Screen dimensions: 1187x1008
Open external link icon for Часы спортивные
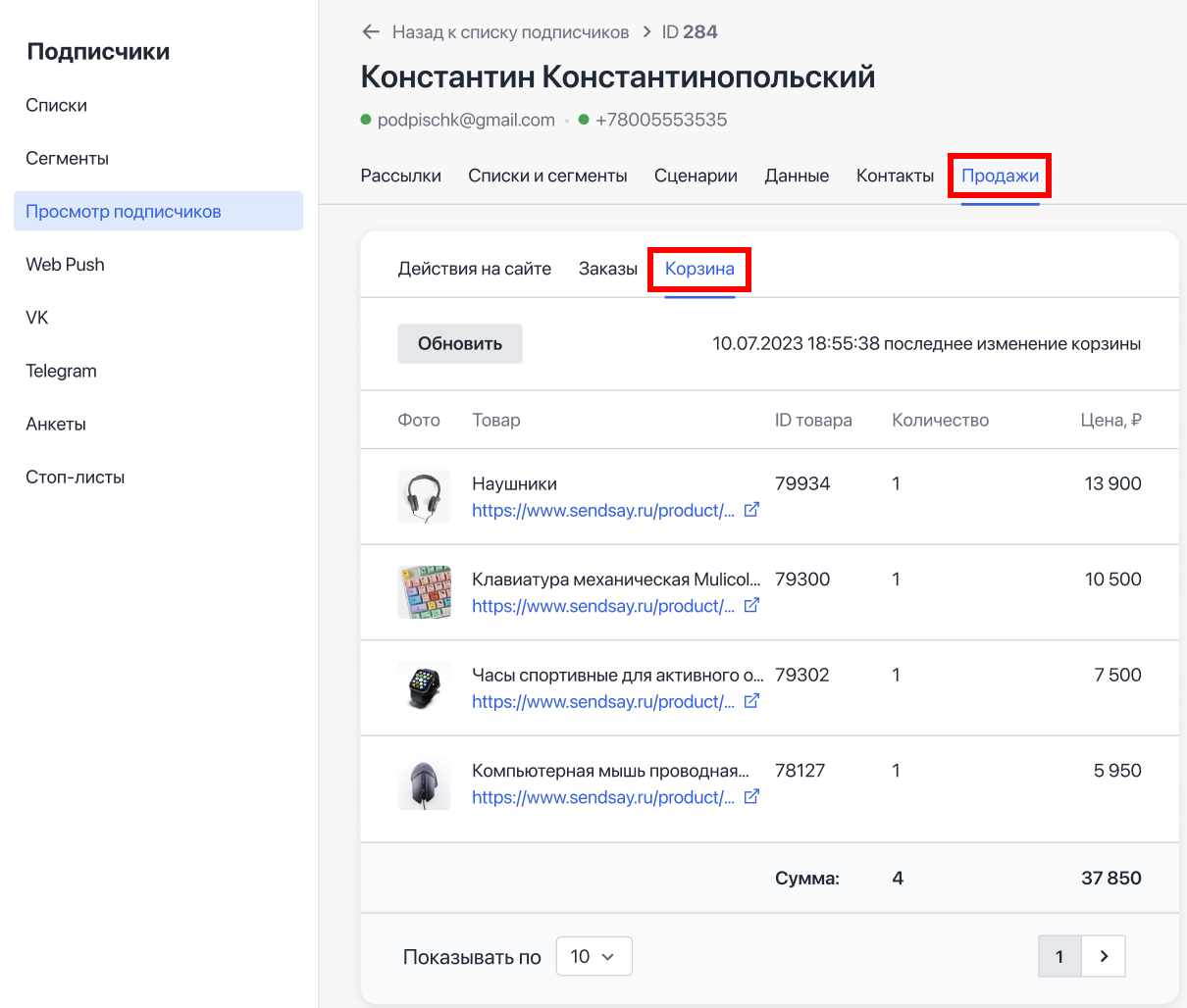751,701
